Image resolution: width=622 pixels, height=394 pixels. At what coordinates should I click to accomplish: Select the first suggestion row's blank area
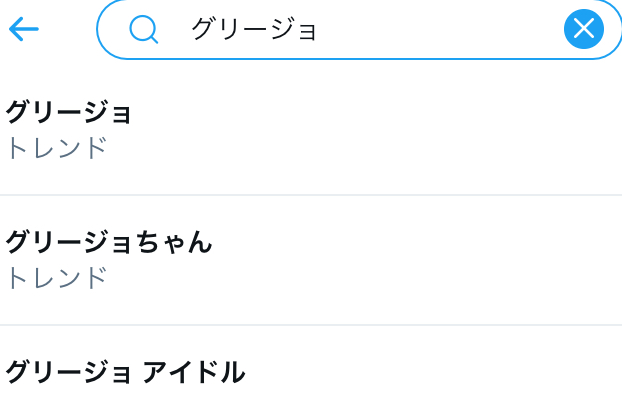(377, 129)
